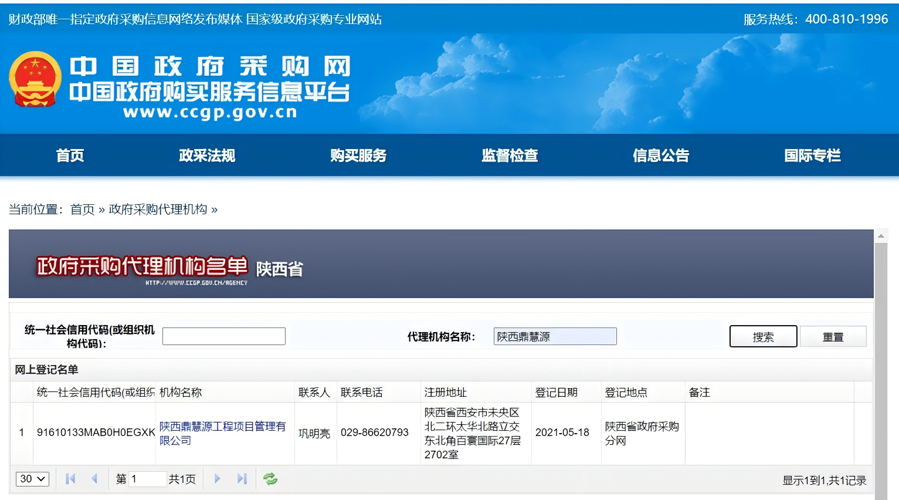Click the last page pagination icon
The height and width of the screenshot is (500, 899).
(x=242, y=479)
